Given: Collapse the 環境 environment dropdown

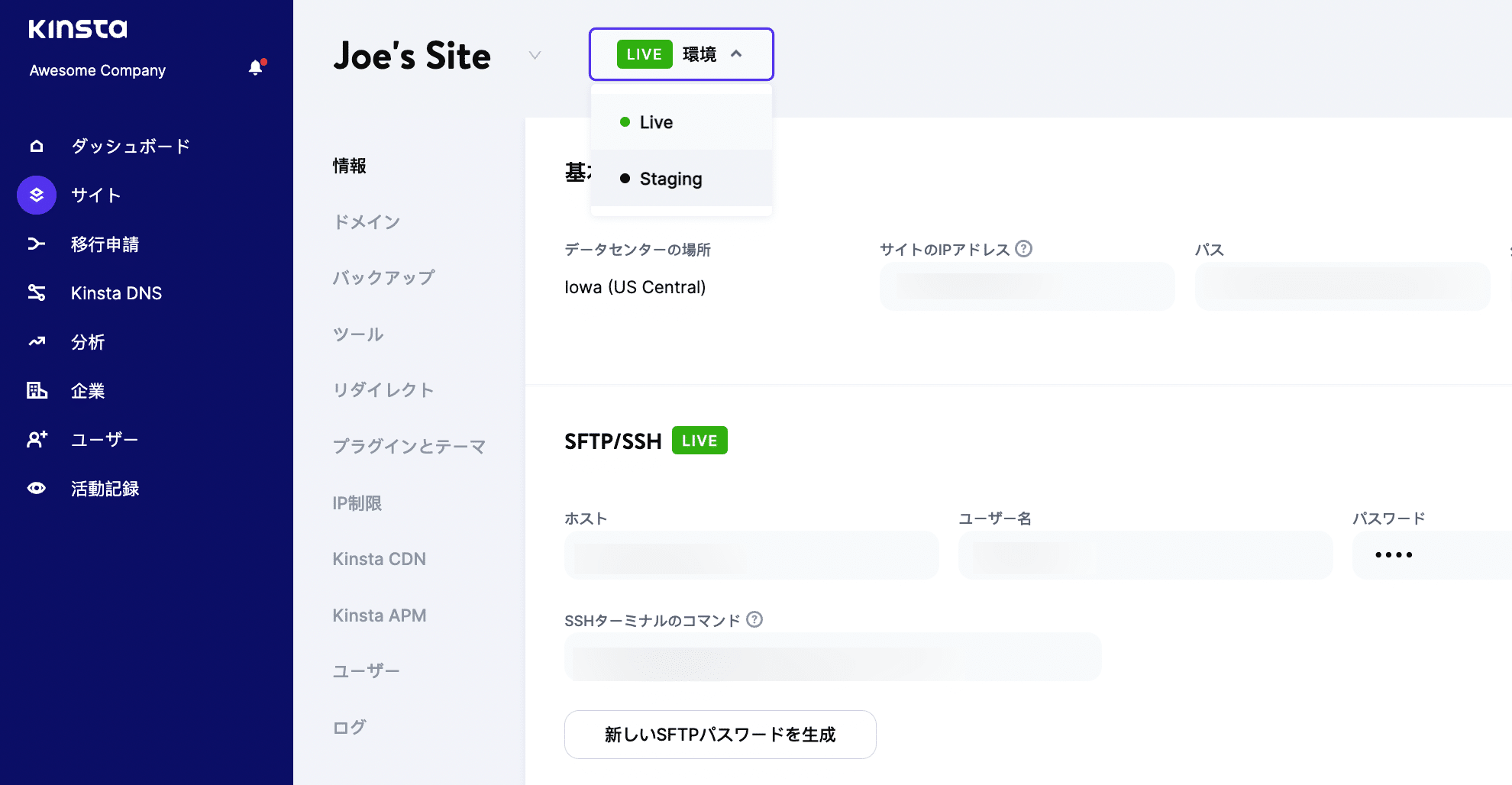Looking at the screenshot, I should [x=735, y=53].
